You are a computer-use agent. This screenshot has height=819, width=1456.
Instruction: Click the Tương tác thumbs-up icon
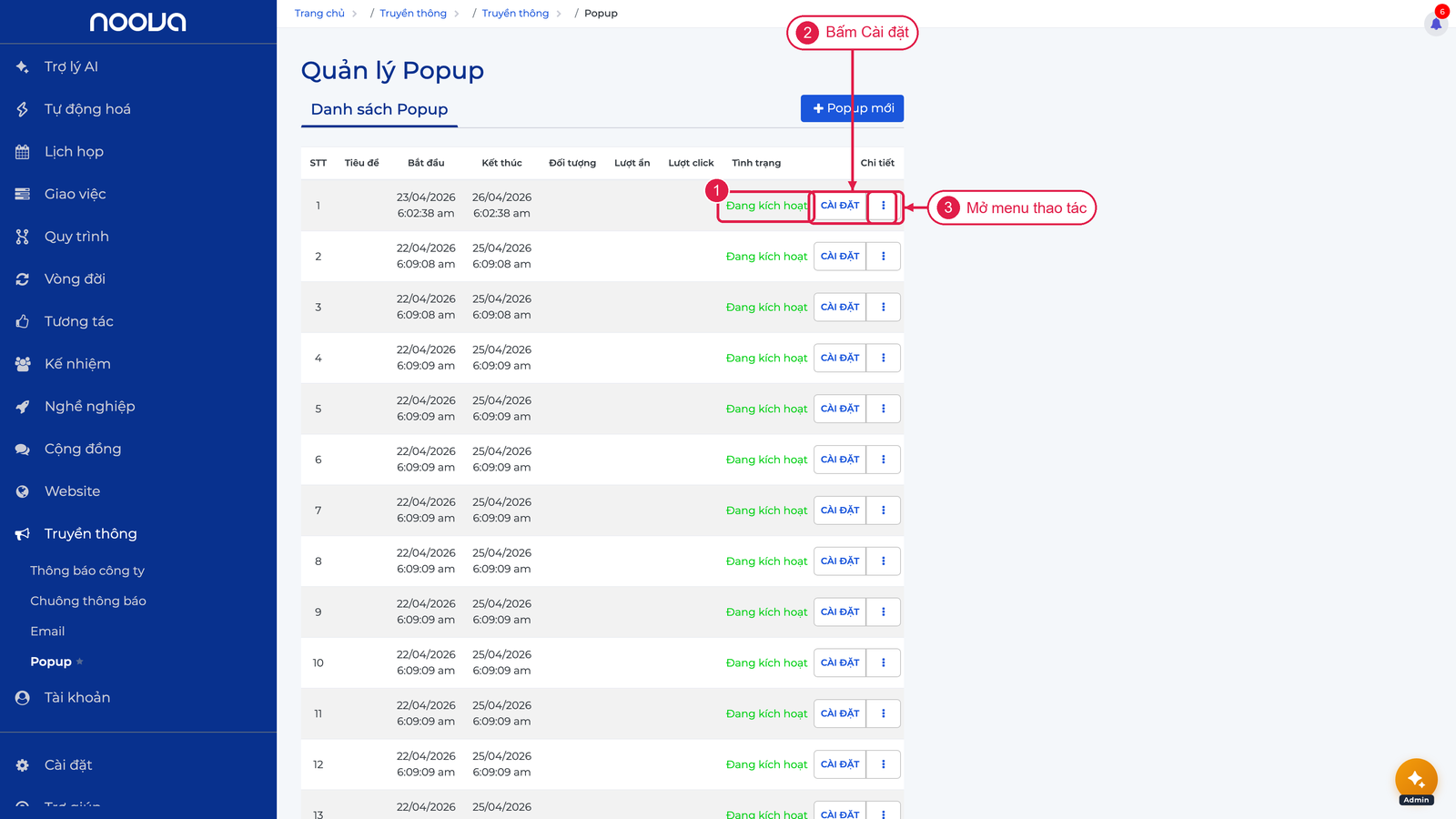pyautogui.click(x=23, y=321)
